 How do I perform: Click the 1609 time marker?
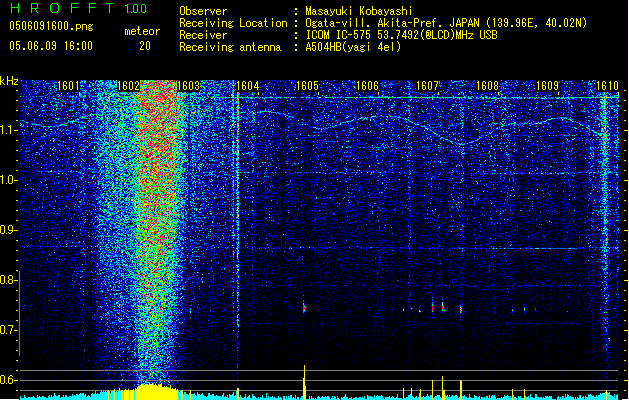pos(547,86)
